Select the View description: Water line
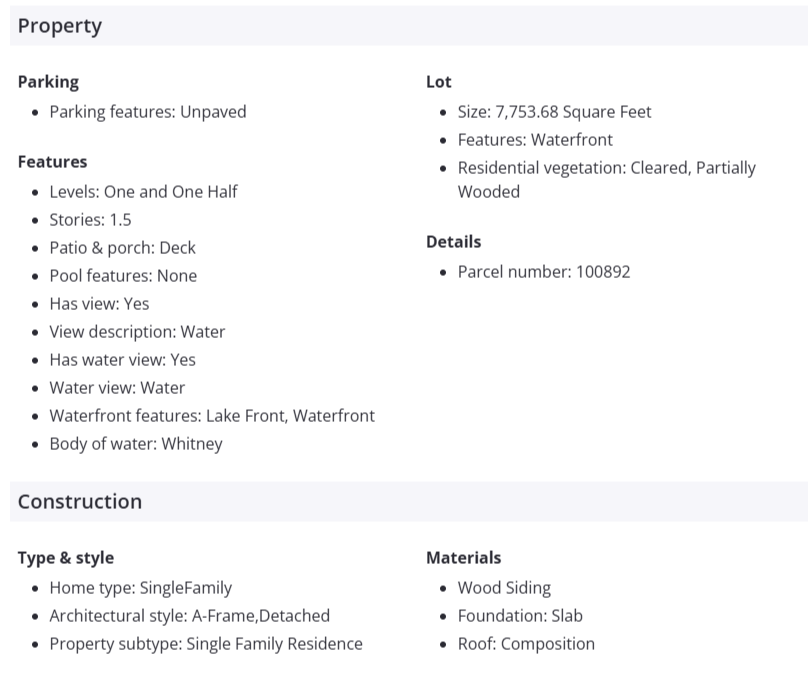This screenshot has width=808, height=676. click(137, 332)
